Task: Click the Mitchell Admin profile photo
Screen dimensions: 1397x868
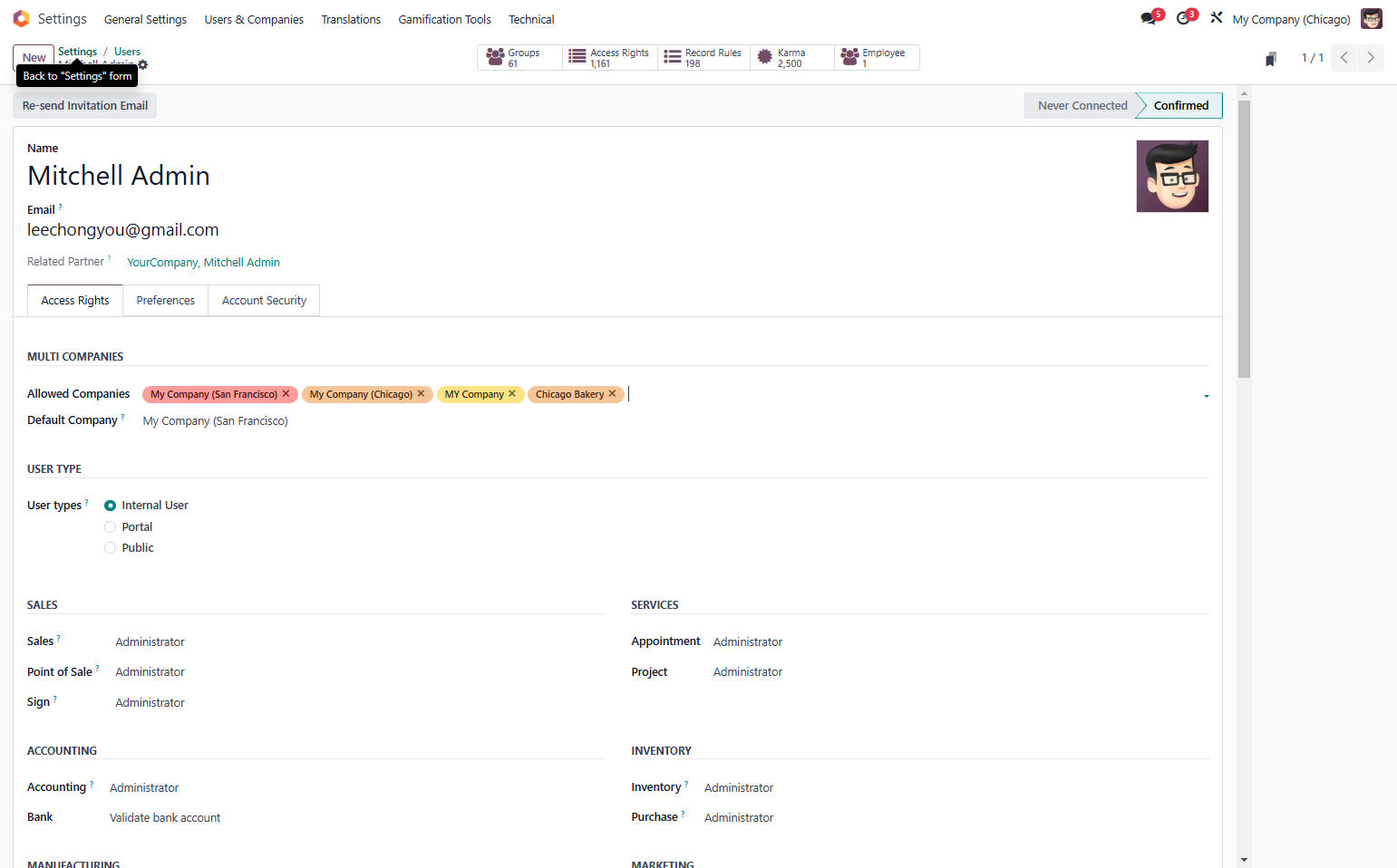Action: click(1172, 176)
